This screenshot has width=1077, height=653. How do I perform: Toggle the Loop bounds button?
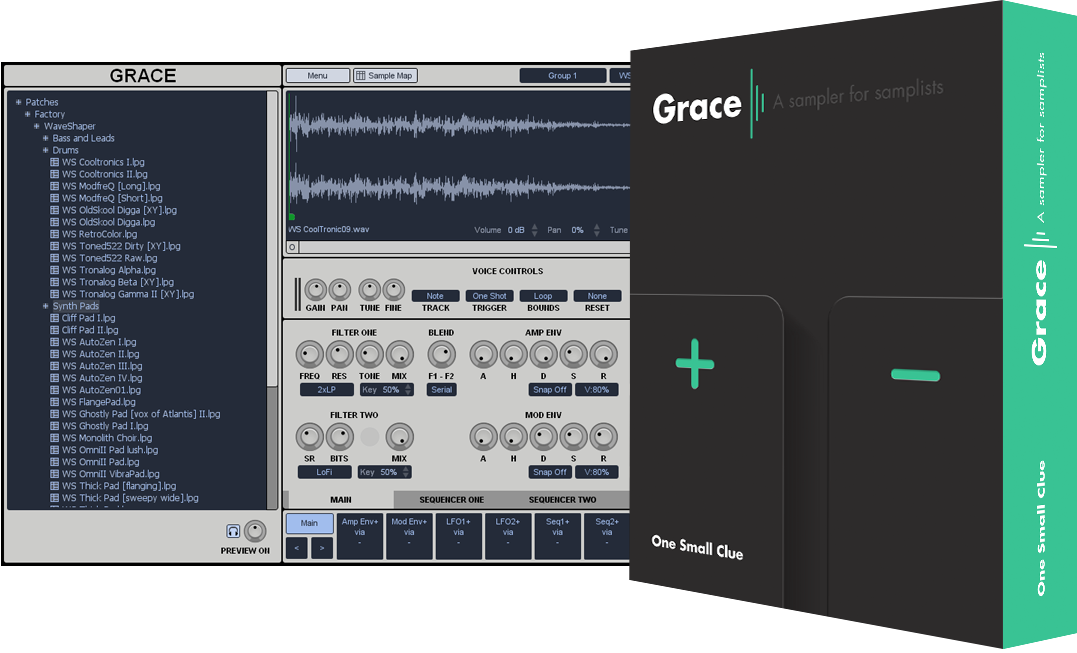pos(543,296)
